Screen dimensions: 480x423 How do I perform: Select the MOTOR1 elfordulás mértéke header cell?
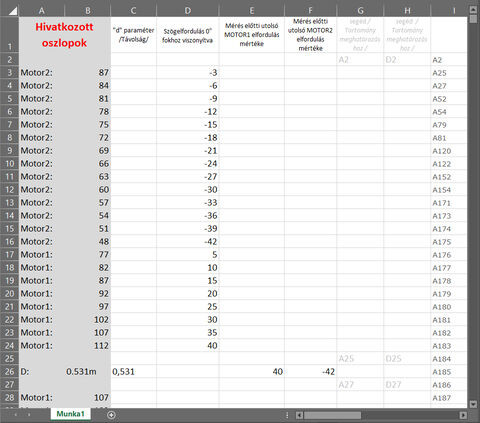coord(252,35)
